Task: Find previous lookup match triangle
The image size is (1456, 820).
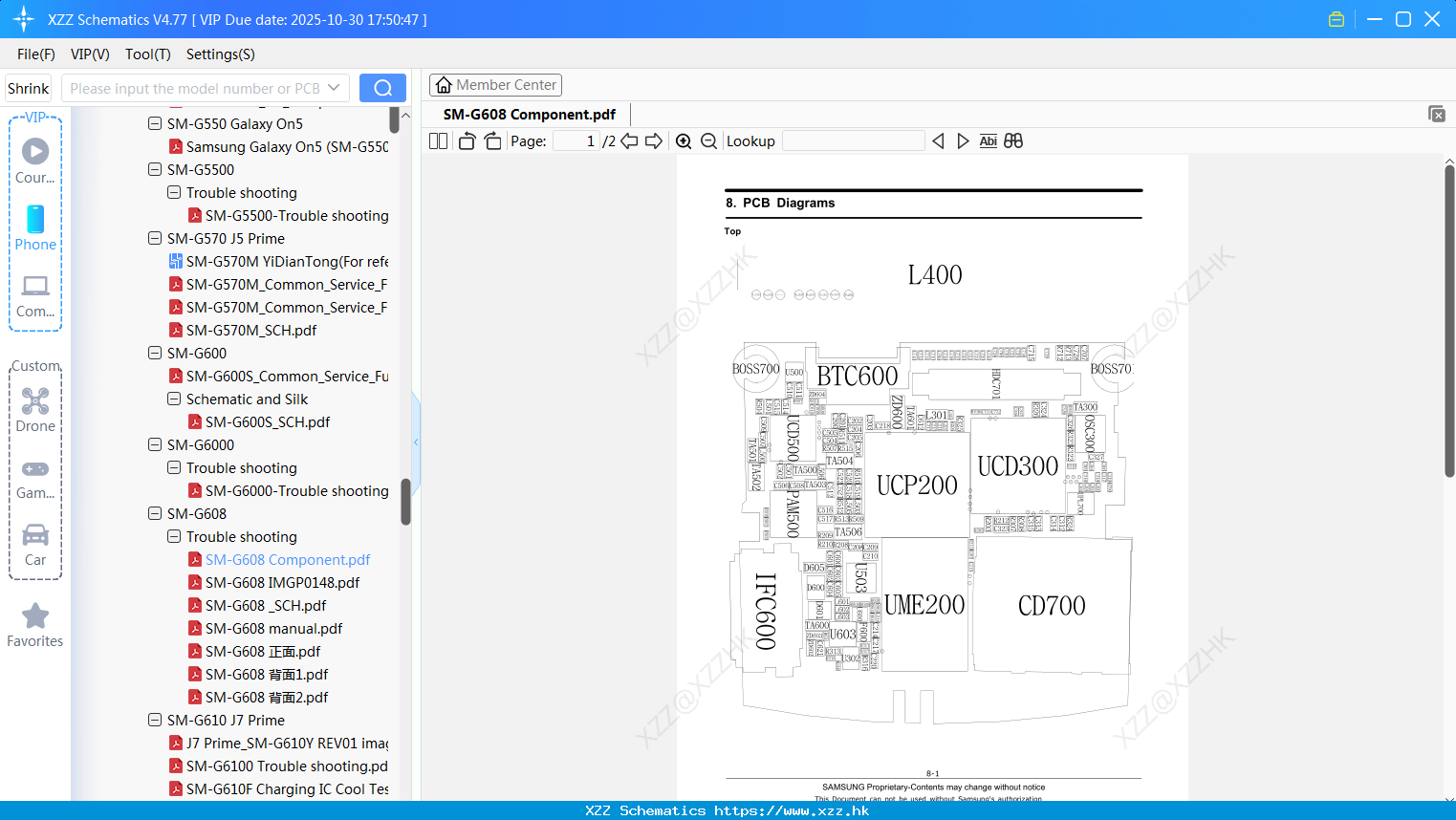Action: tap(938, 140)
